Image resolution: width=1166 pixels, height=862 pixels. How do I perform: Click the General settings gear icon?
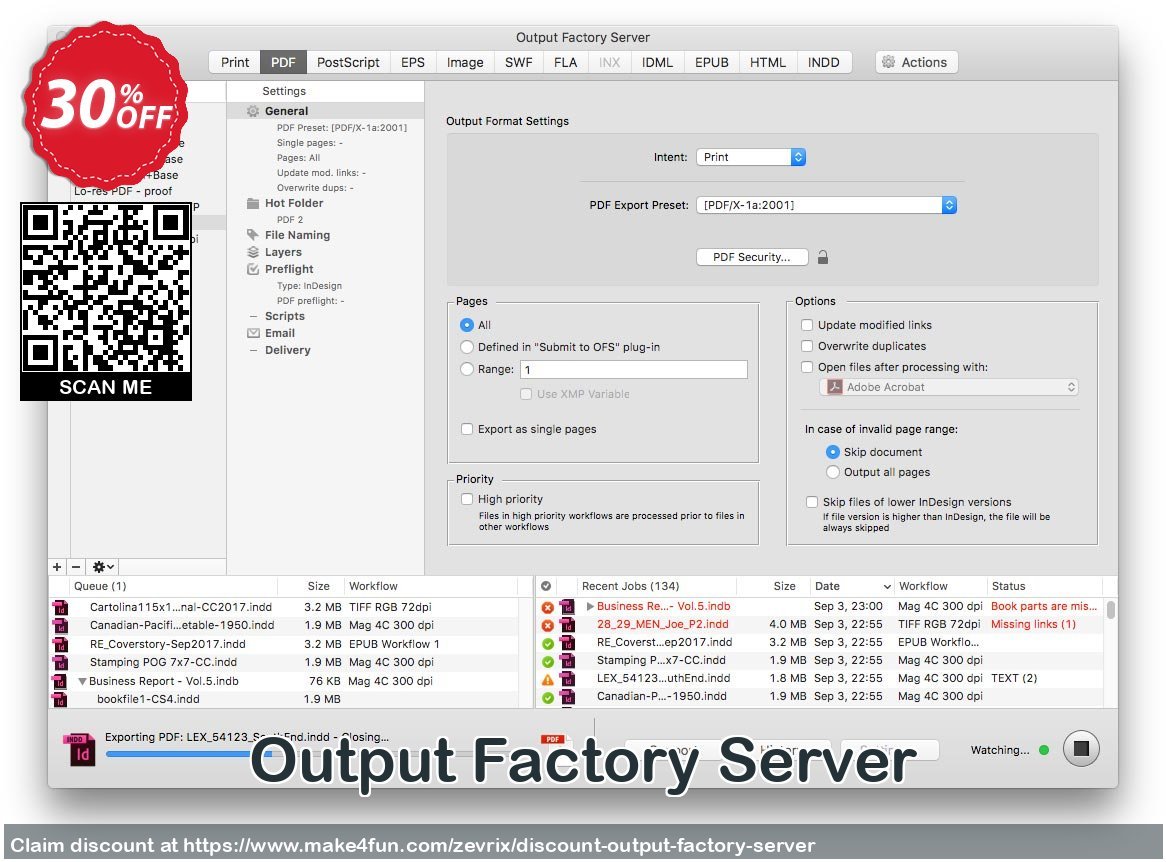[253, 111]
